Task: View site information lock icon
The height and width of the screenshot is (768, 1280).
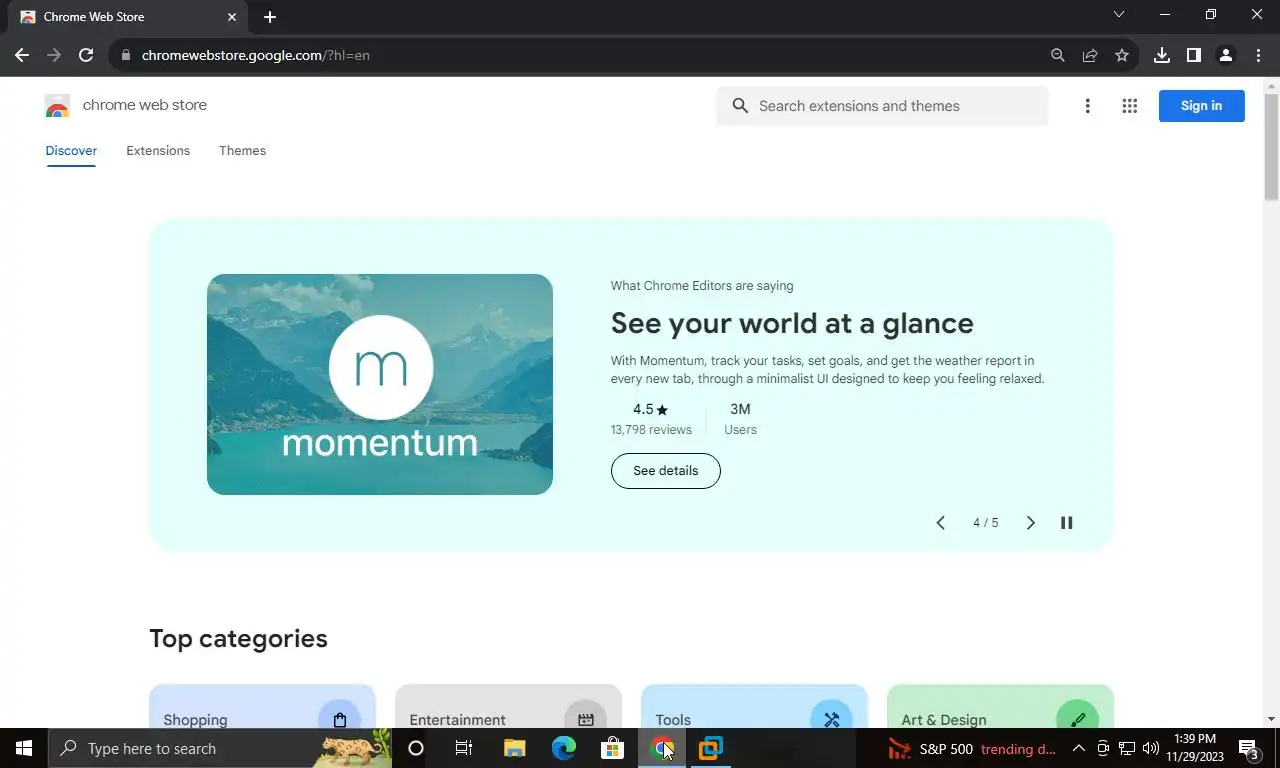Action: pos(125,55)
